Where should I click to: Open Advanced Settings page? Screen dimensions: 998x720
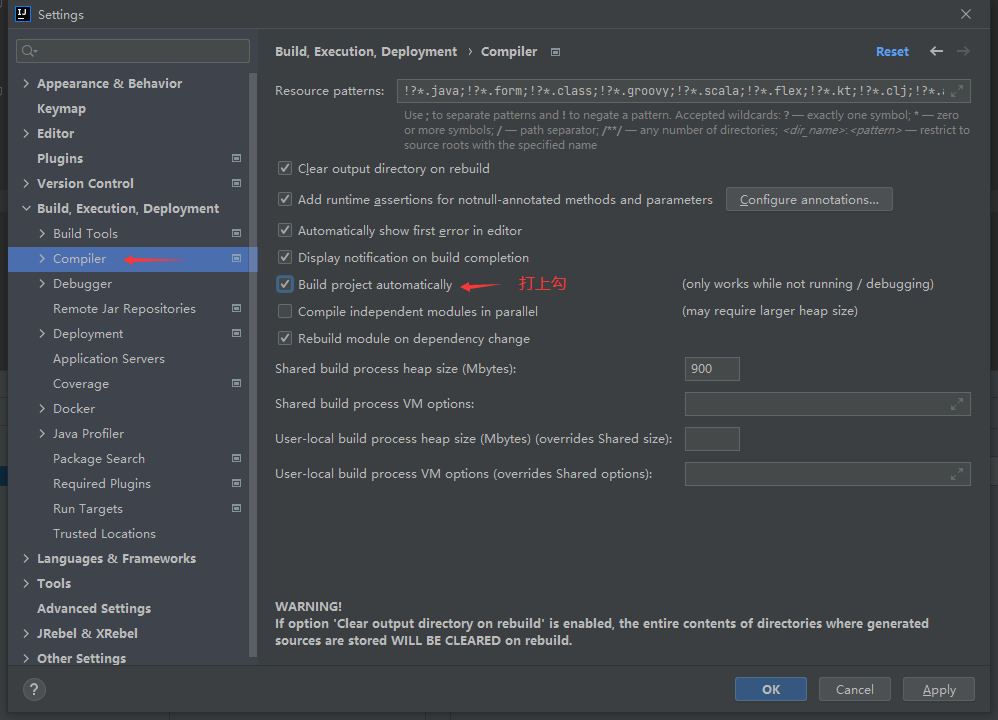94,609
